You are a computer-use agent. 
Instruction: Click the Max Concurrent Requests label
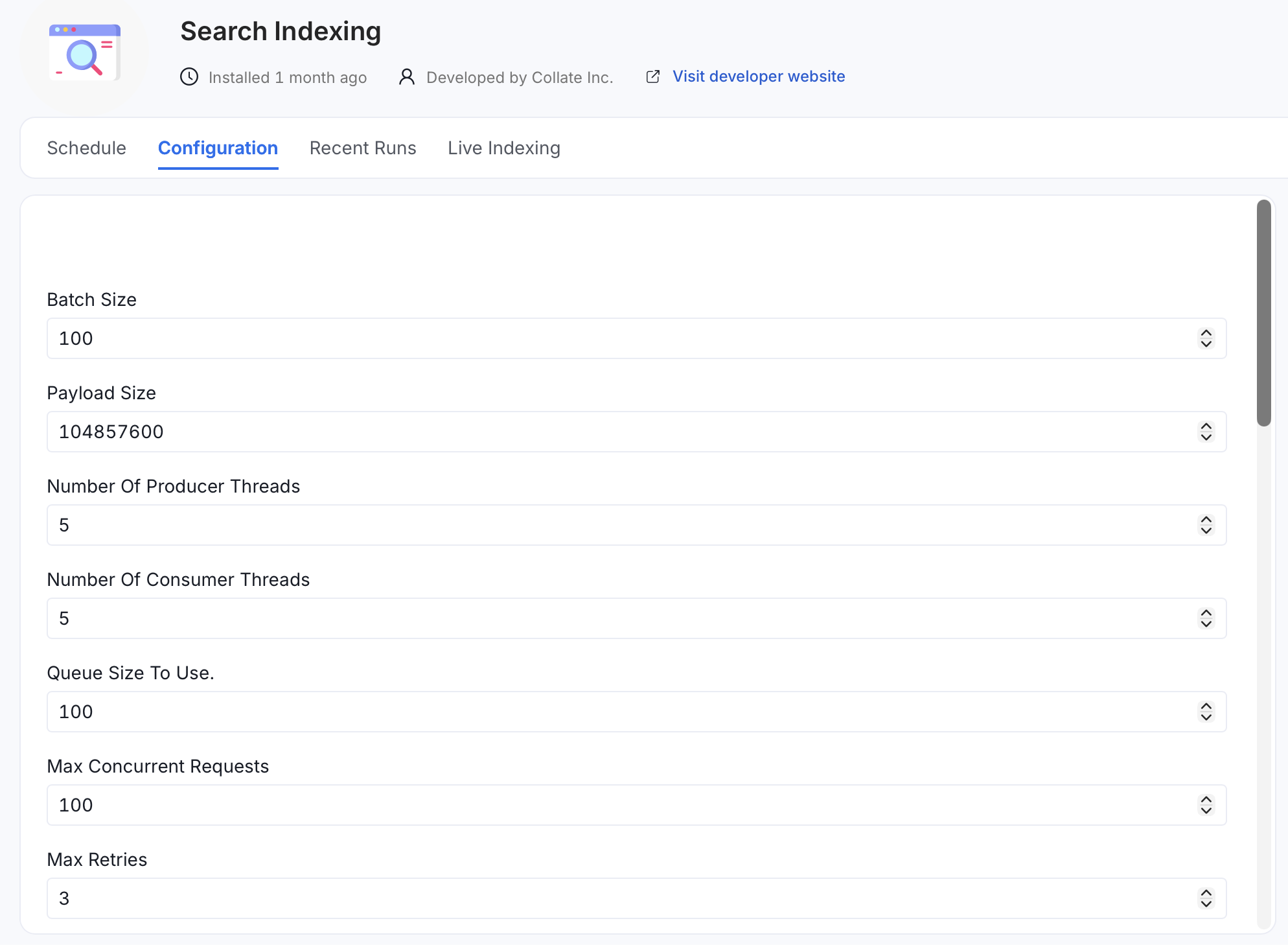(158, 766)
